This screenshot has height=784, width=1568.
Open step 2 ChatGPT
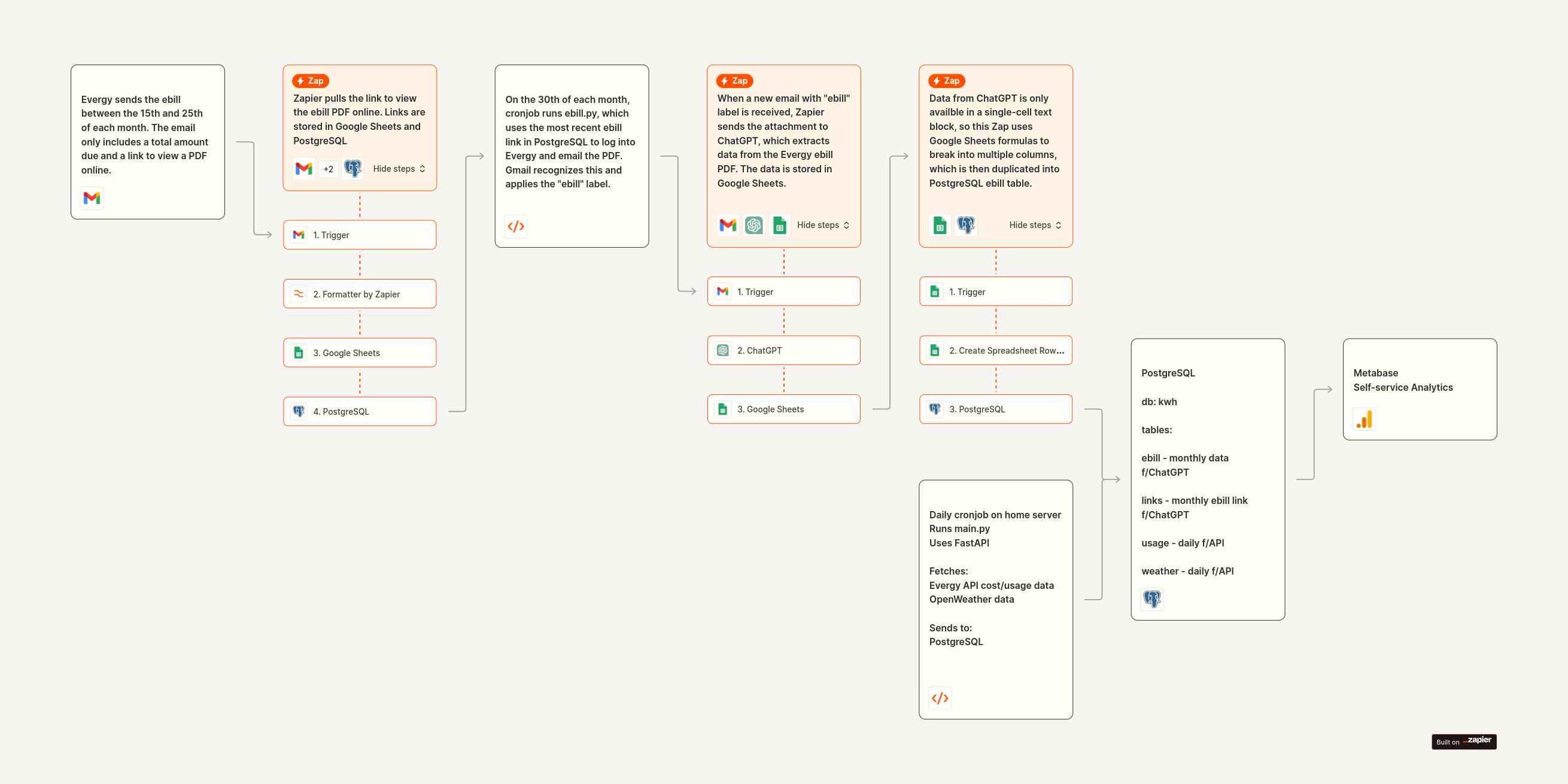pyautogui.click(x=783, y=351)
